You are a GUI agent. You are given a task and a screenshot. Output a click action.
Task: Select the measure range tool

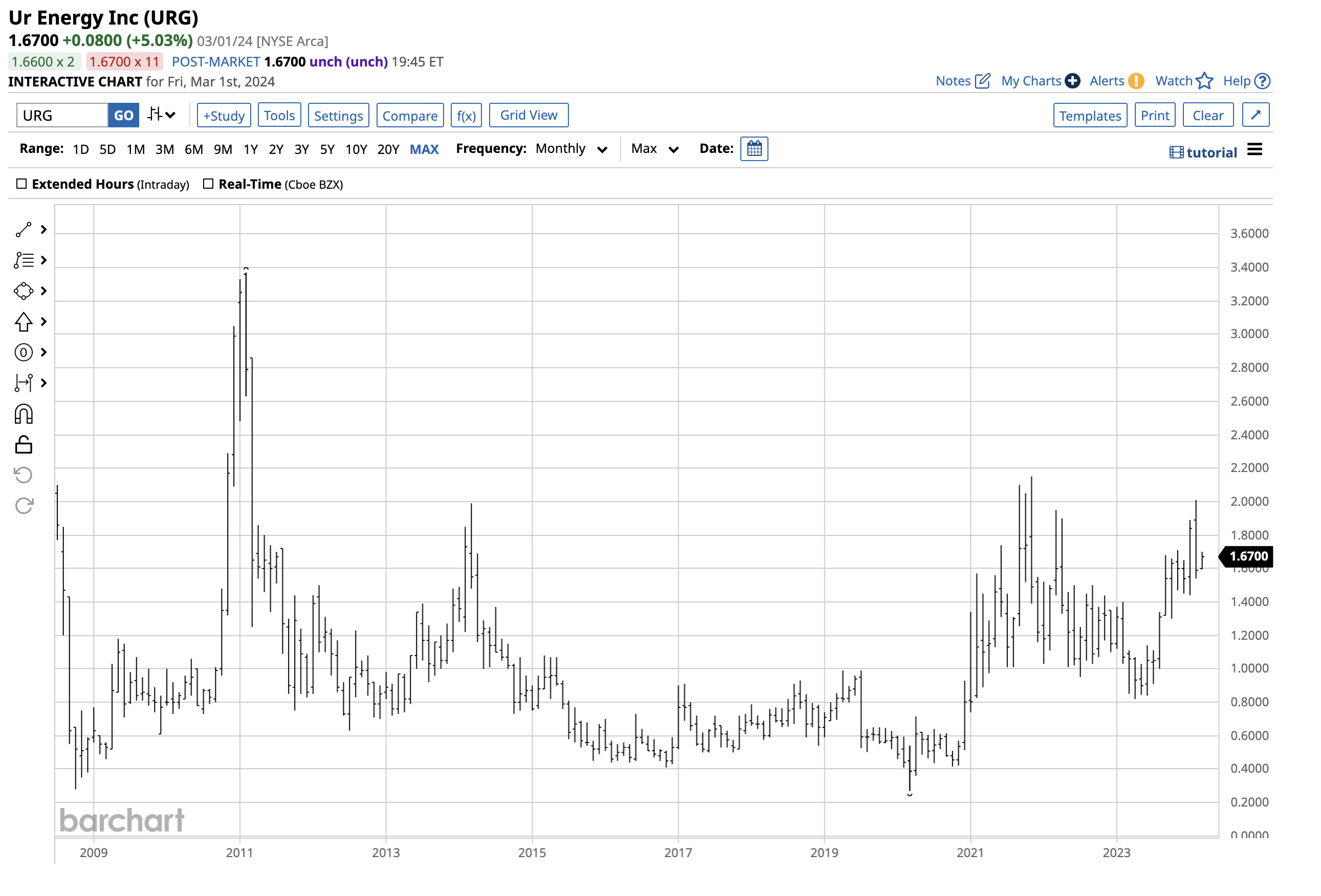[24, 383]
